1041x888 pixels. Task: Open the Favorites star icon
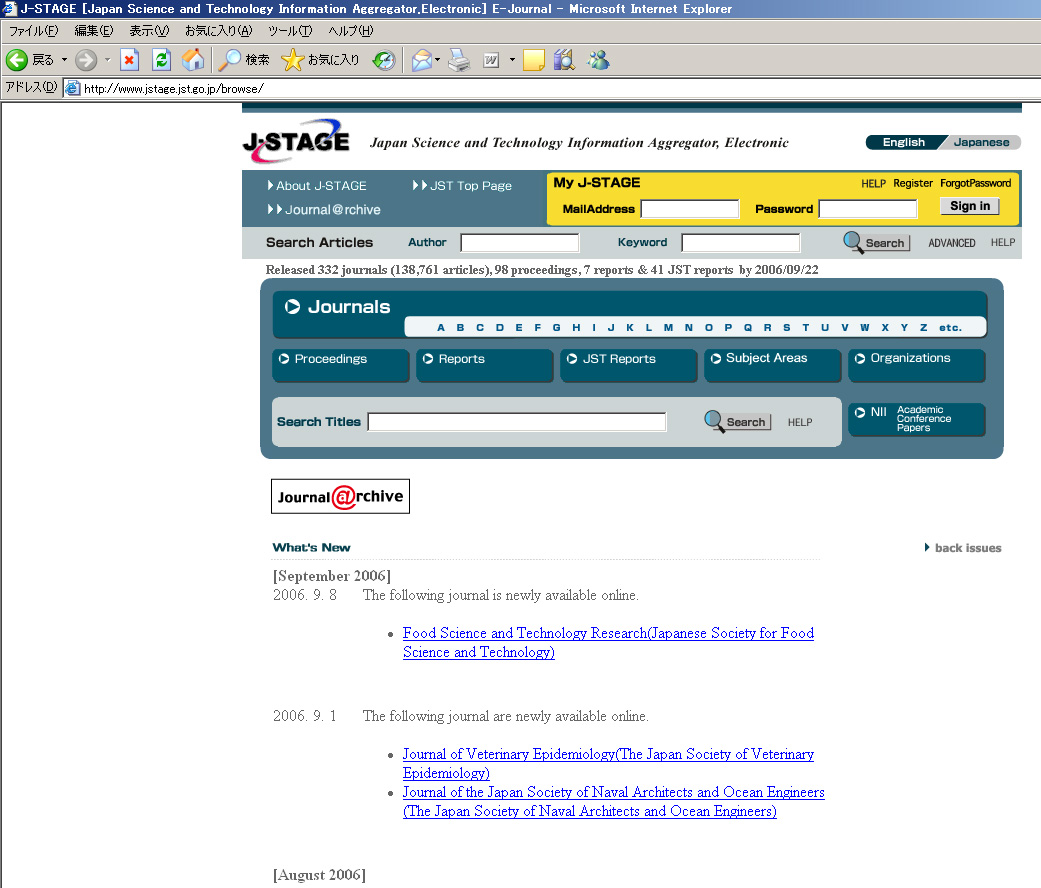(292, 60)
